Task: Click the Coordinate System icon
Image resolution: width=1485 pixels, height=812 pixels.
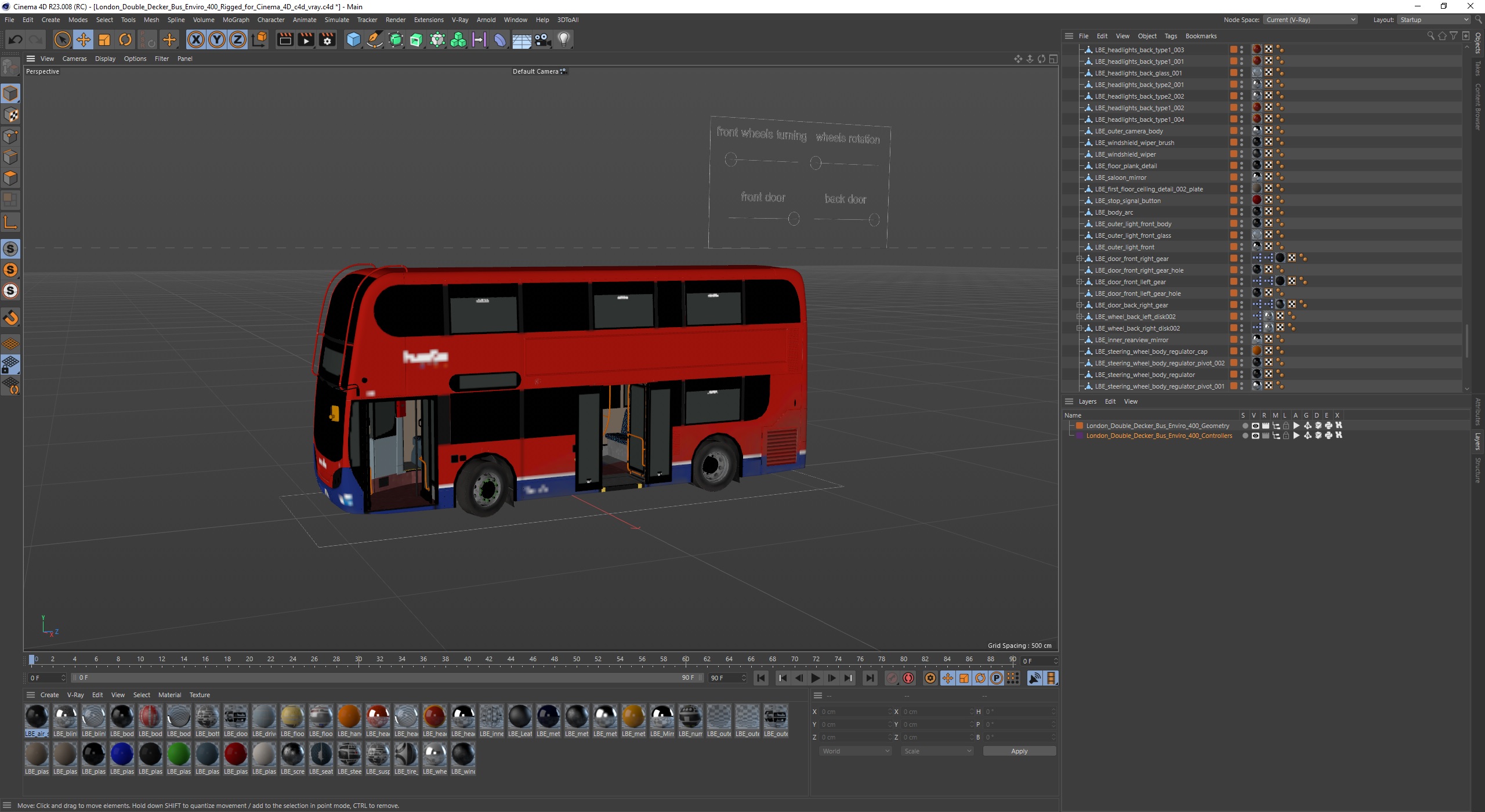Action: [x=260, y=39]
